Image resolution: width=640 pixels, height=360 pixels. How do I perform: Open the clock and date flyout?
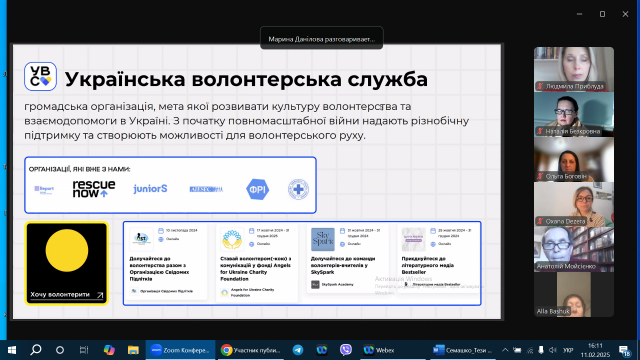tap(596, 350)
